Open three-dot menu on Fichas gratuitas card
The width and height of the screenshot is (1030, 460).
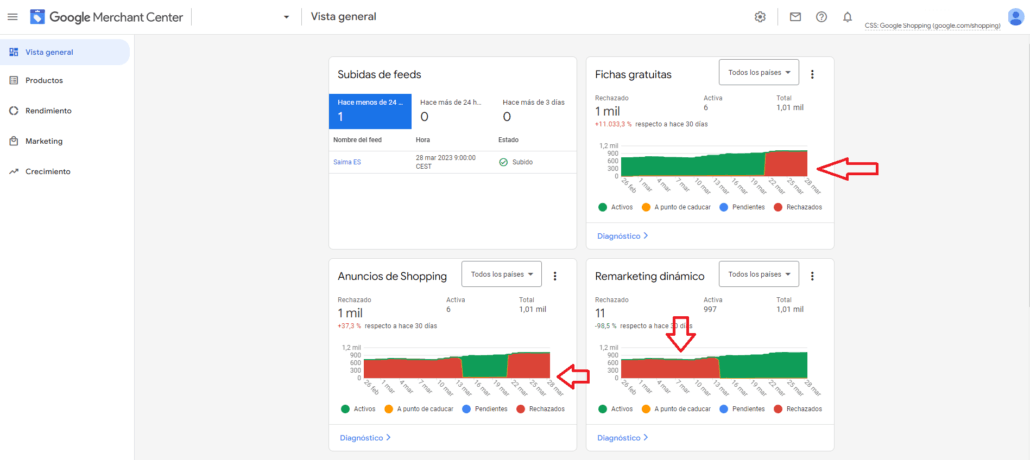pyautogui.click(x=812, y=74)
